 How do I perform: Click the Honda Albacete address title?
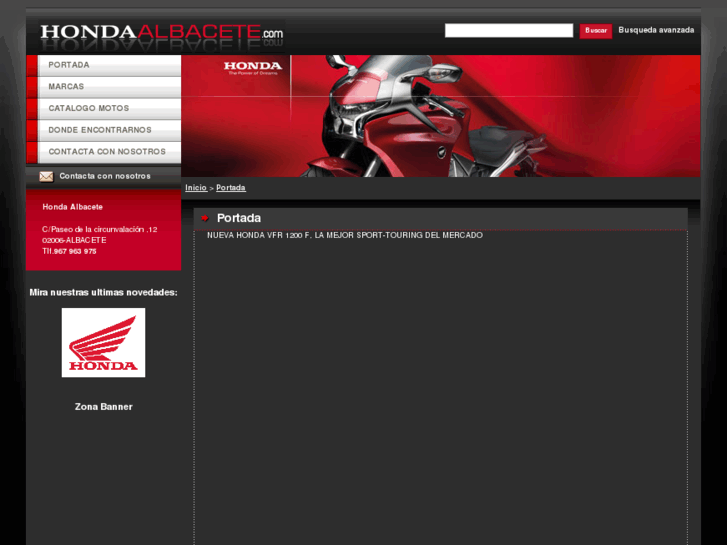73,207
